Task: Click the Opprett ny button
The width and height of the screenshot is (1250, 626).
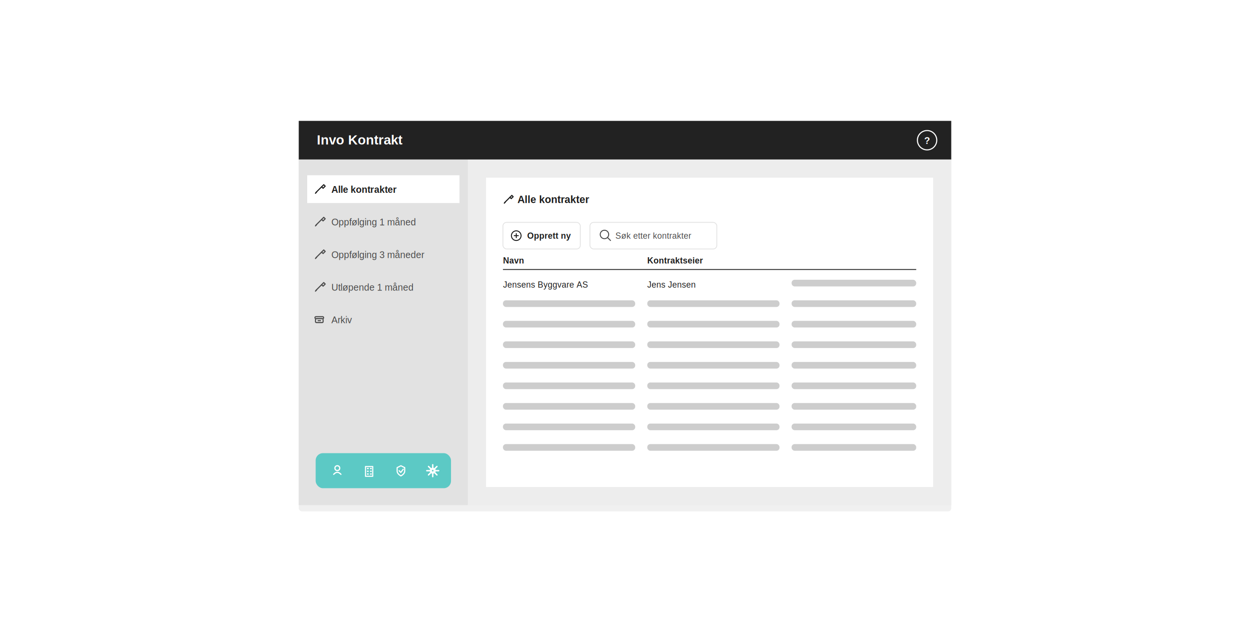Action: [541, 236]
